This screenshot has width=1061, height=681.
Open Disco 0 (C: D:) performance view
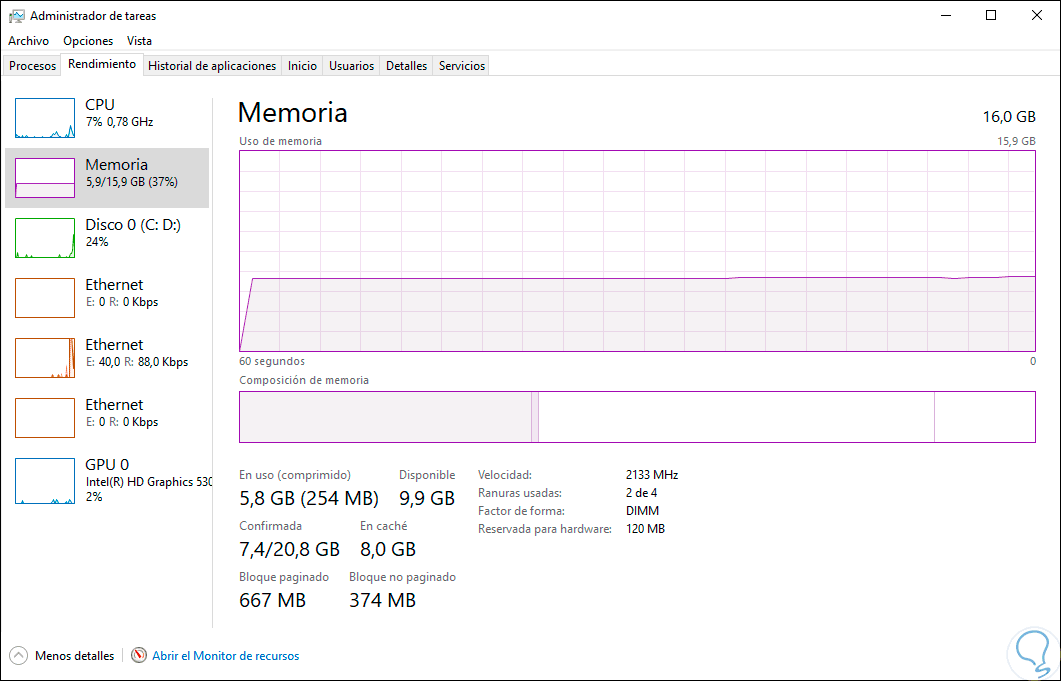coord(45,238)
